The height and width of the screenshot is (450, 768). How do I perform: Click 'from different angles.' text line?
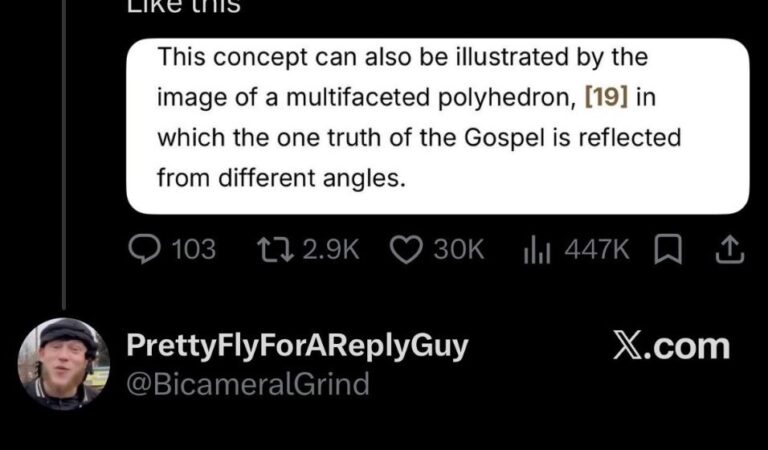[x=281, y=177]
